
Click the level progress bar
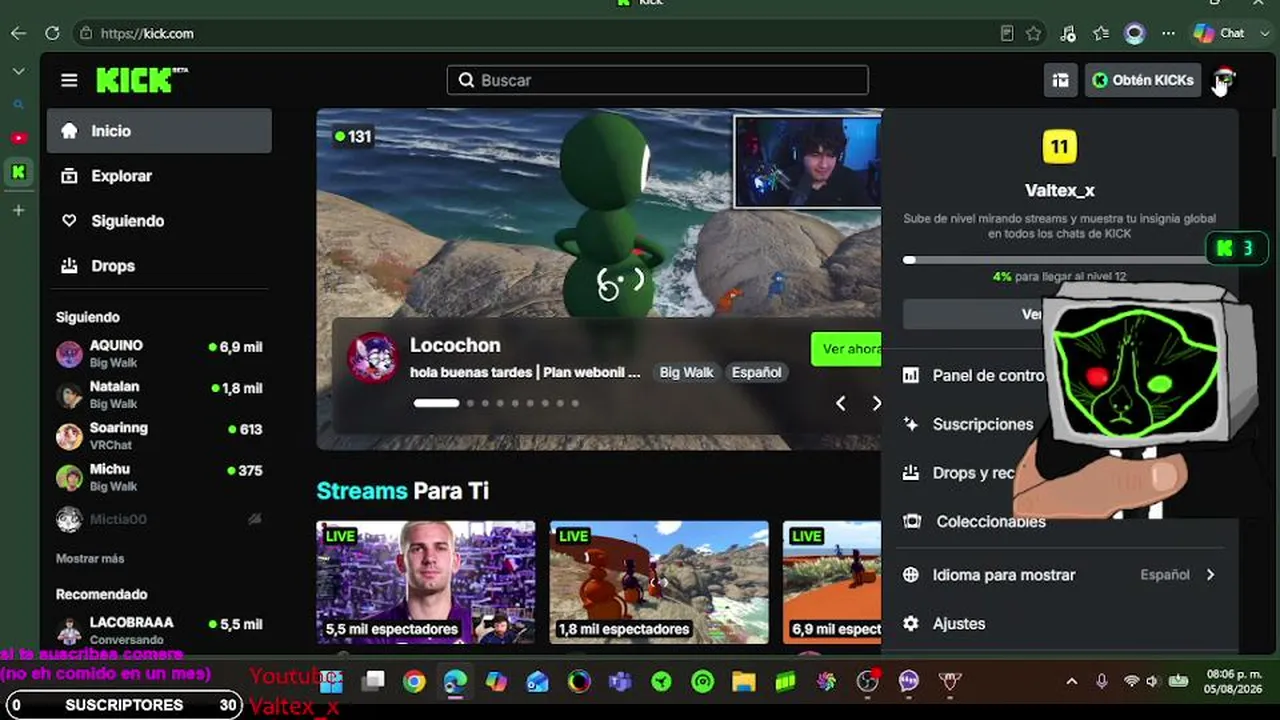pos(1060,260)
